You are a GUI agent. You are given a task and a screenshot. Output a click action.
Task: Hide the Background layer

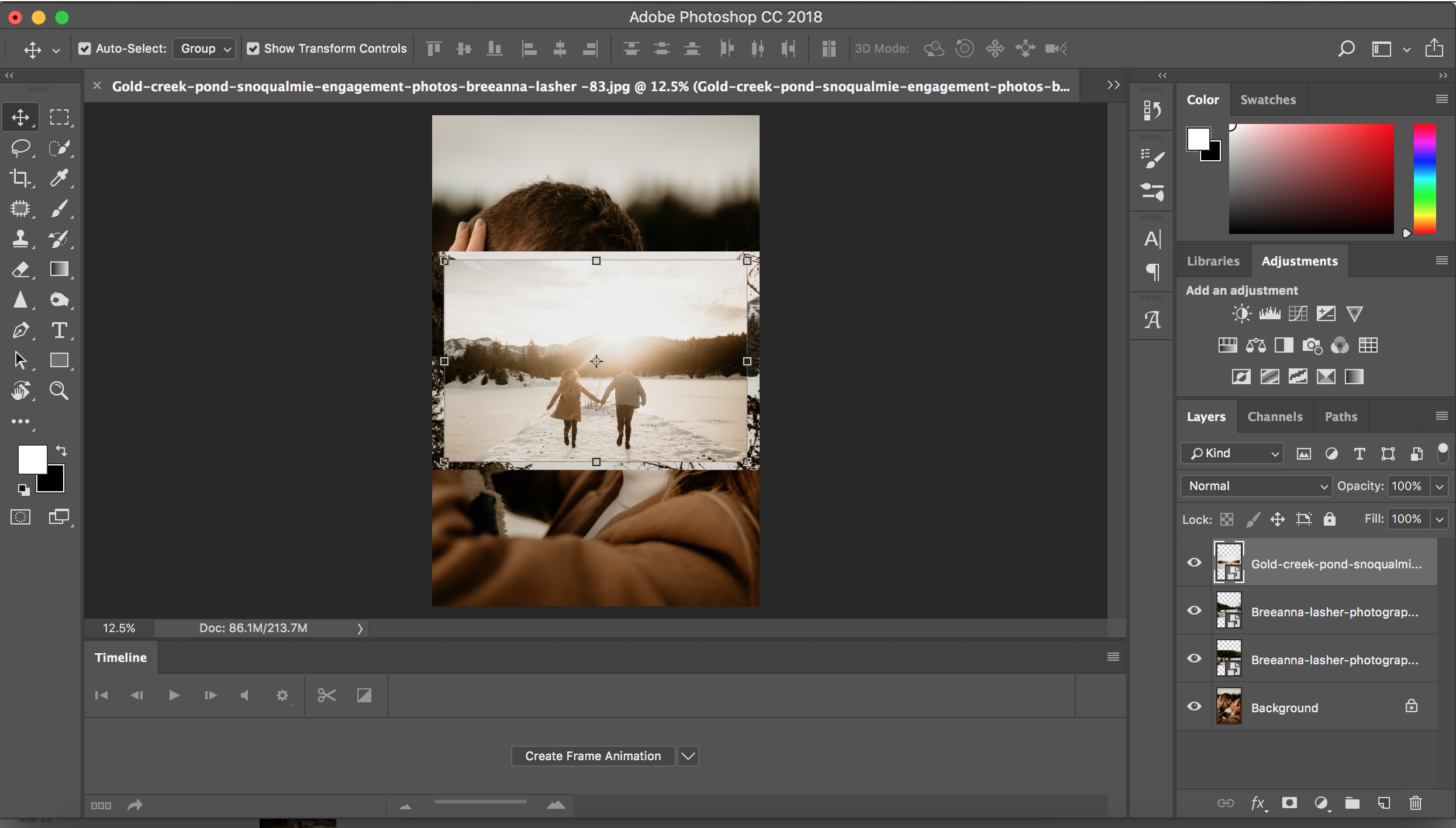(1194, 706)
